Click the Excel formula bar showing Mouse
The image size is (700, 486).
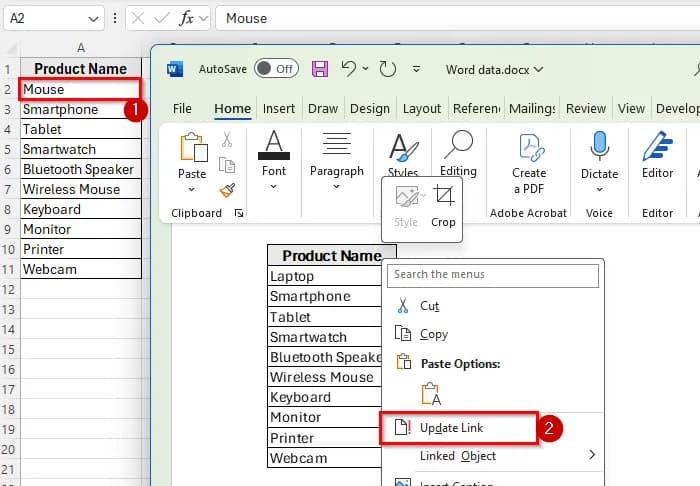[458, 18]
